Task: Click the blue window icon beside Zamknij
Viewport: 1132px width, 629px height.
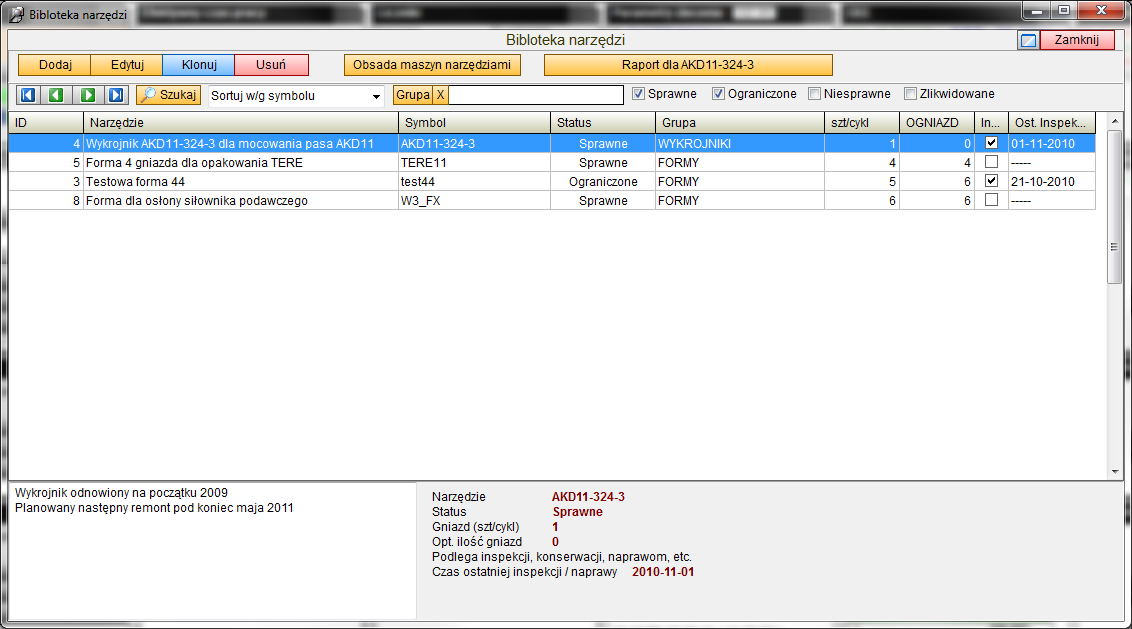Action: click(1028, 40)
